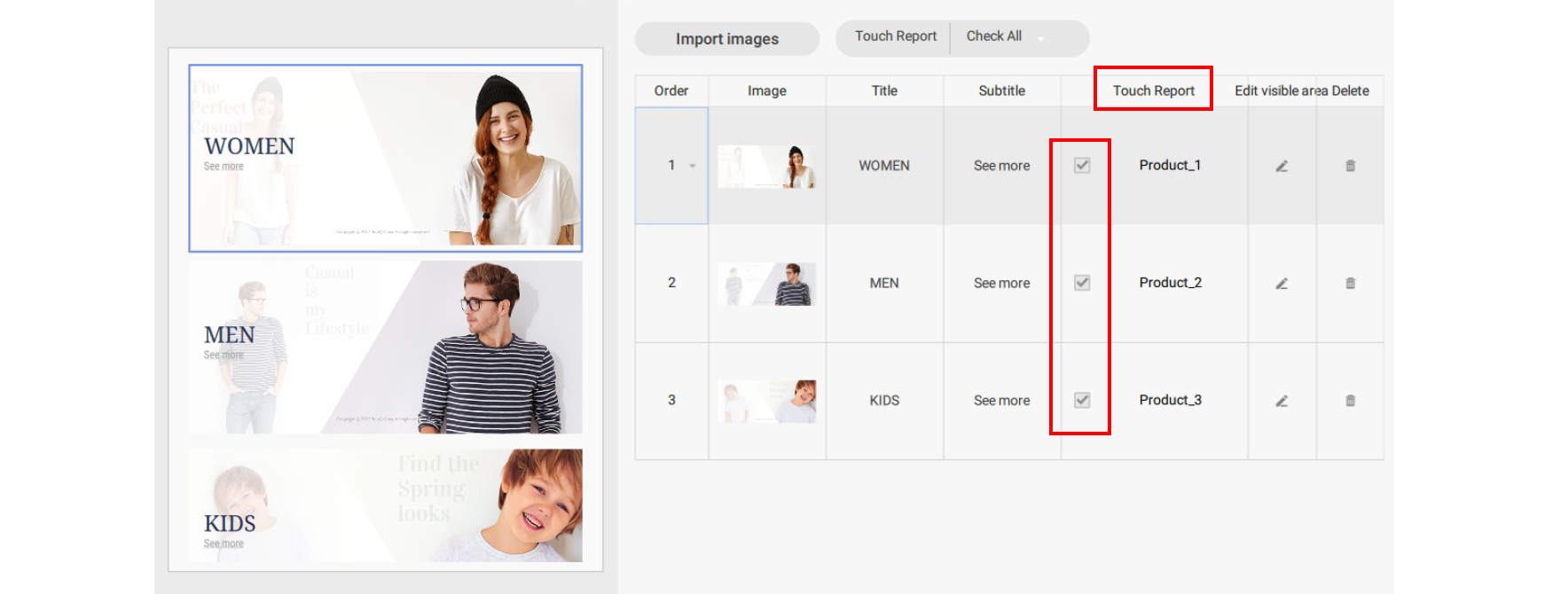Image resolution: width=1568 pixels, height=594 pixels.
Task: Delete the WOMEN row using trash icon
Action: click(x=1350, y=166)
